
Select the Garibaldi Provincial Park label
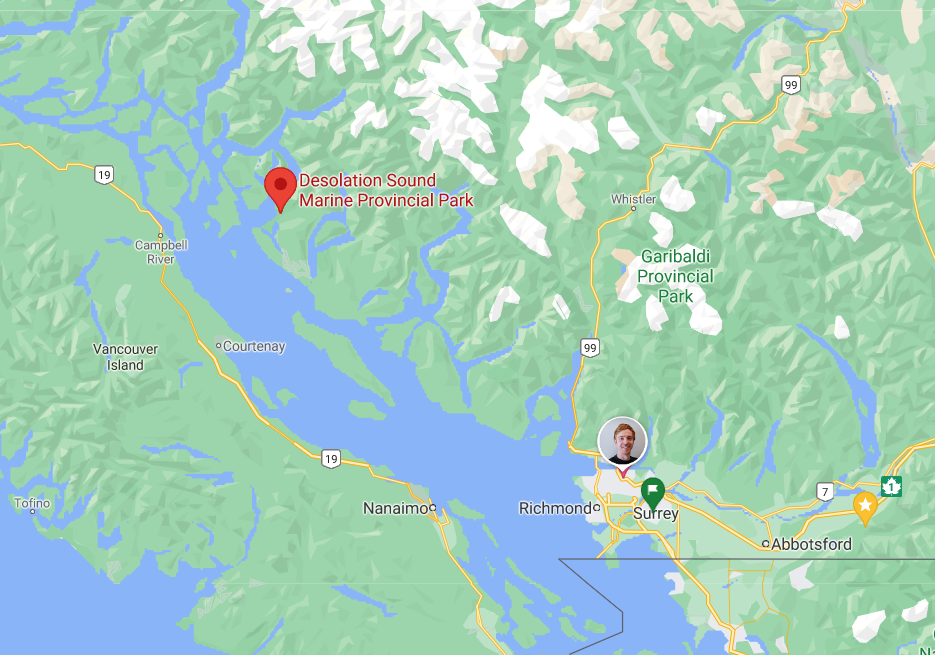676,276
